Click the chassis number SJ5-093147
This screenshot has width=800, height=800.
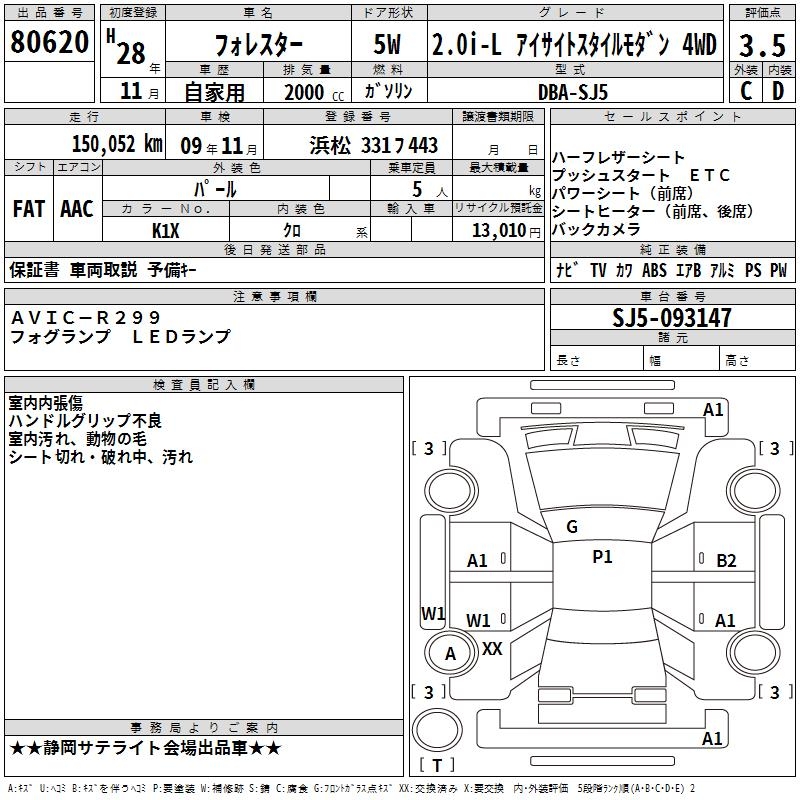[x=672, y=318]
